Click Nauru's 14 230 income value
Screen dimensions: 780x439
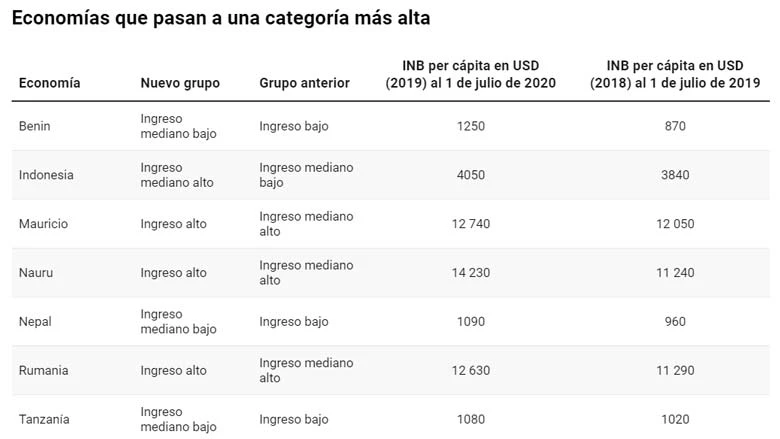470,273
